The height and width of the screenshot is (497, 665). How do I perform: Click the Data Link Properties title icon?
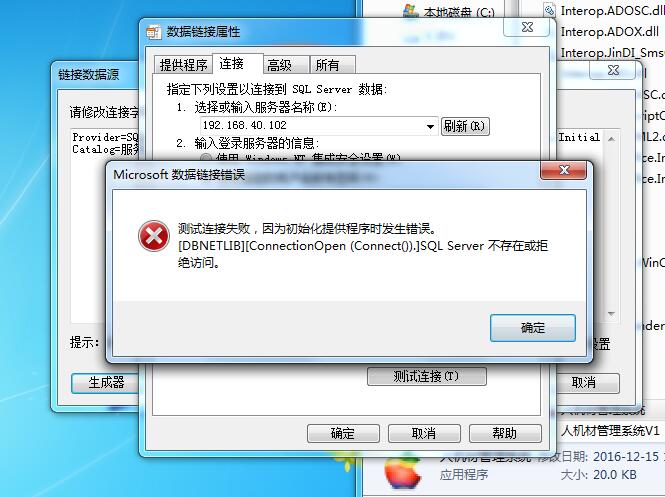click(x=154, y=32)
